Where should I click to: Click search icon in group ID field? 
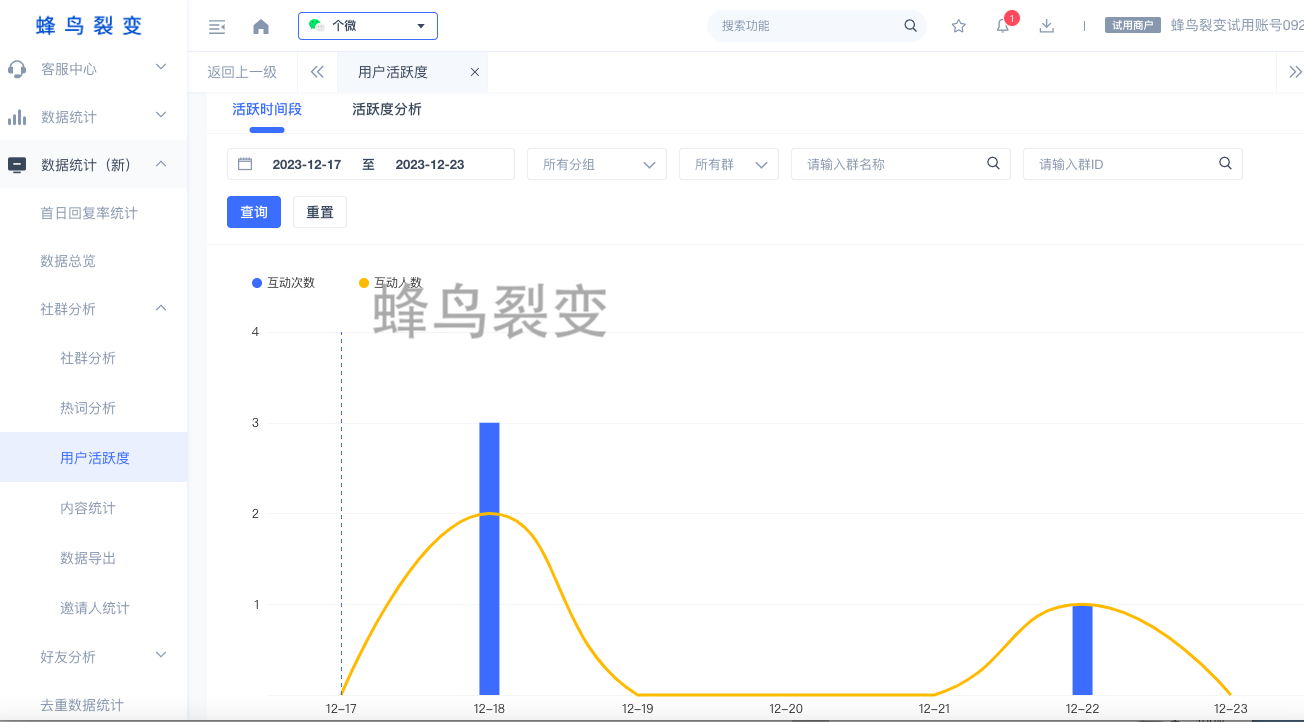[x=1225, y=163]
